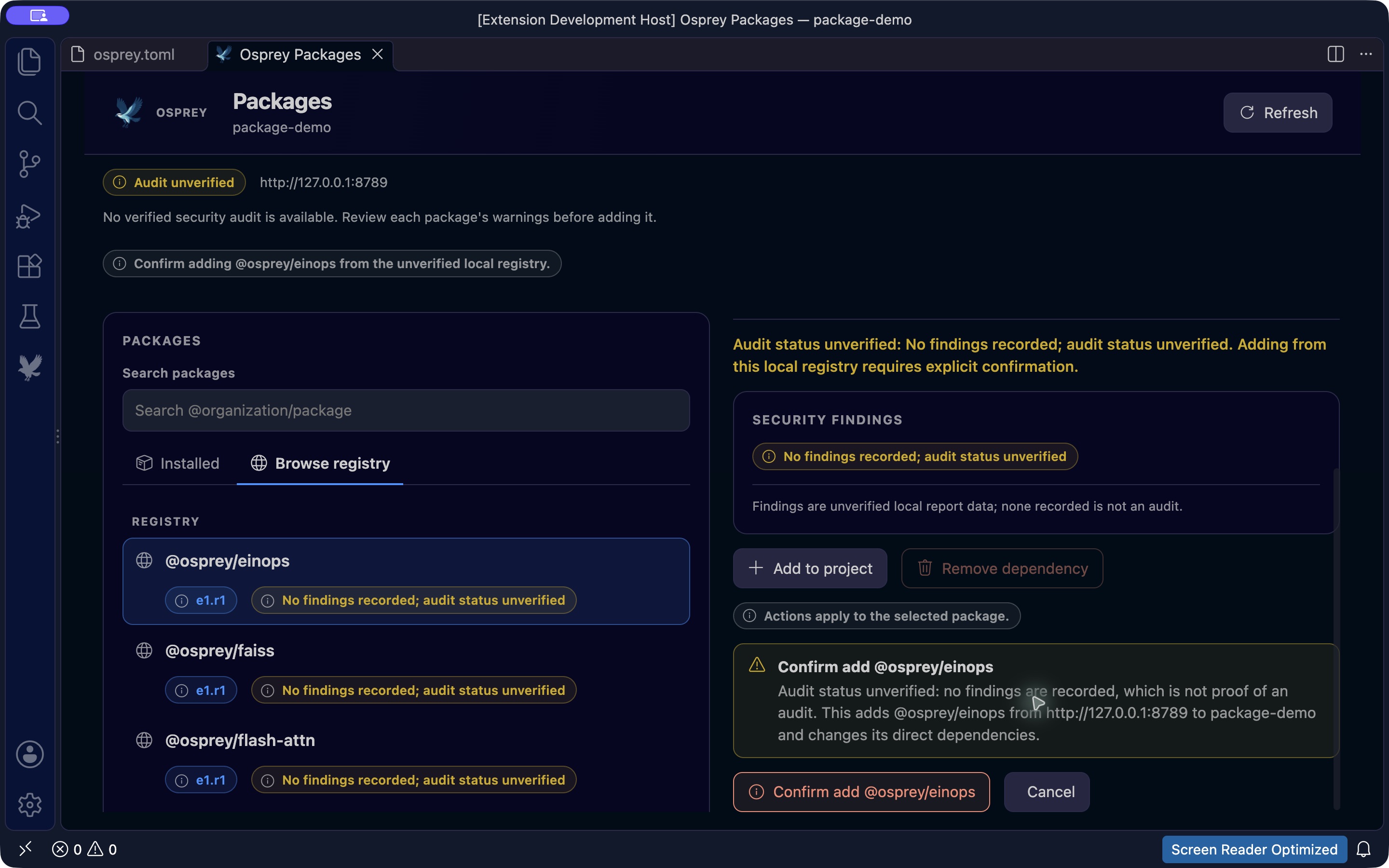Open the editor More Actions ellipsis
This screenshot has width=1389, height=868.
[x=1366, y=54]
